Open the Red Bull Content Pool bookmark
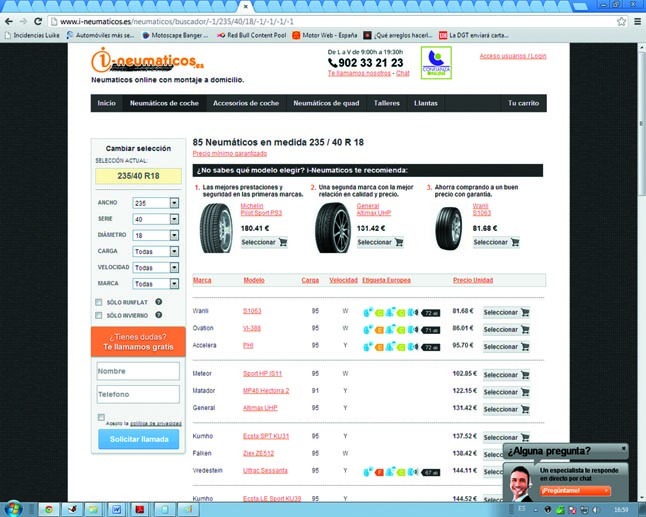646x517 pixels. coord(252,35)
